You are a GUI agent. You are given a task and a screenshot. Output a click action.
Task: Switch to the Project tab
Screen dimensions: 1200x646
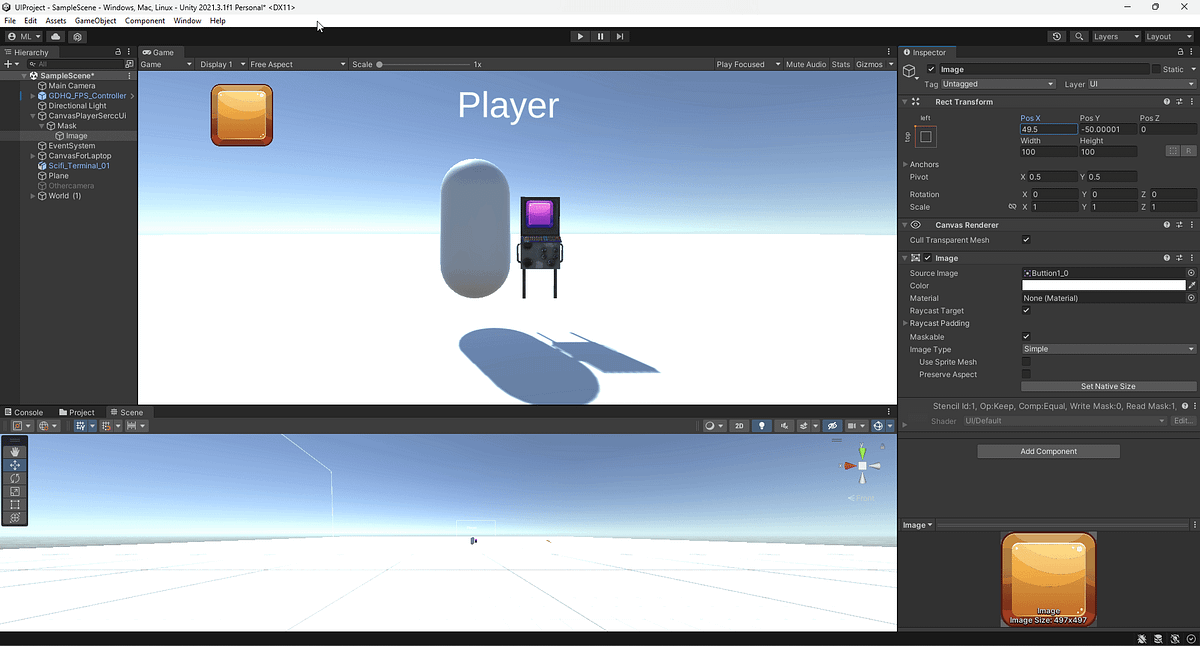tap(77, 411)
